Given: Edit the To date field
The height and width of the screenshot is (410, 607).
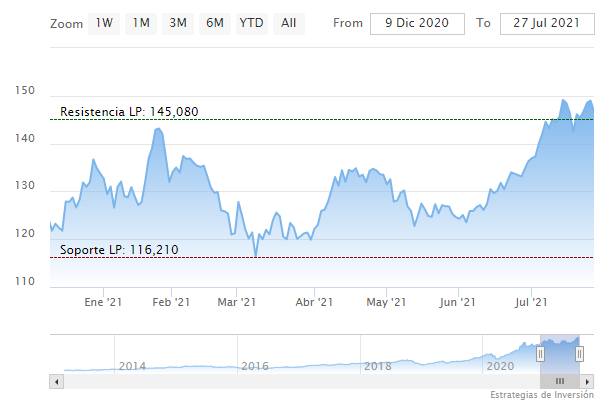Looking at the screenshot, I should tap(545, 22).
